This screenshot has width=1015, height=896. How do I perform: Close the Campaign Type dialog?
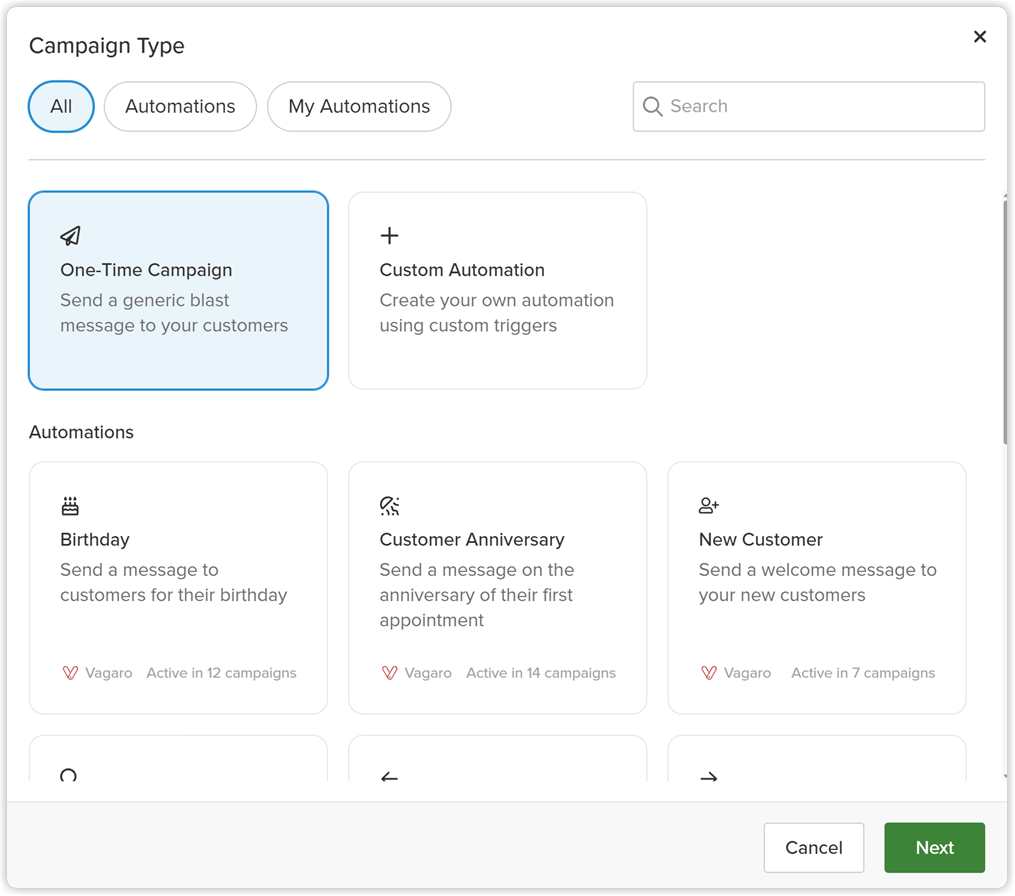click(x=979, y=37)
